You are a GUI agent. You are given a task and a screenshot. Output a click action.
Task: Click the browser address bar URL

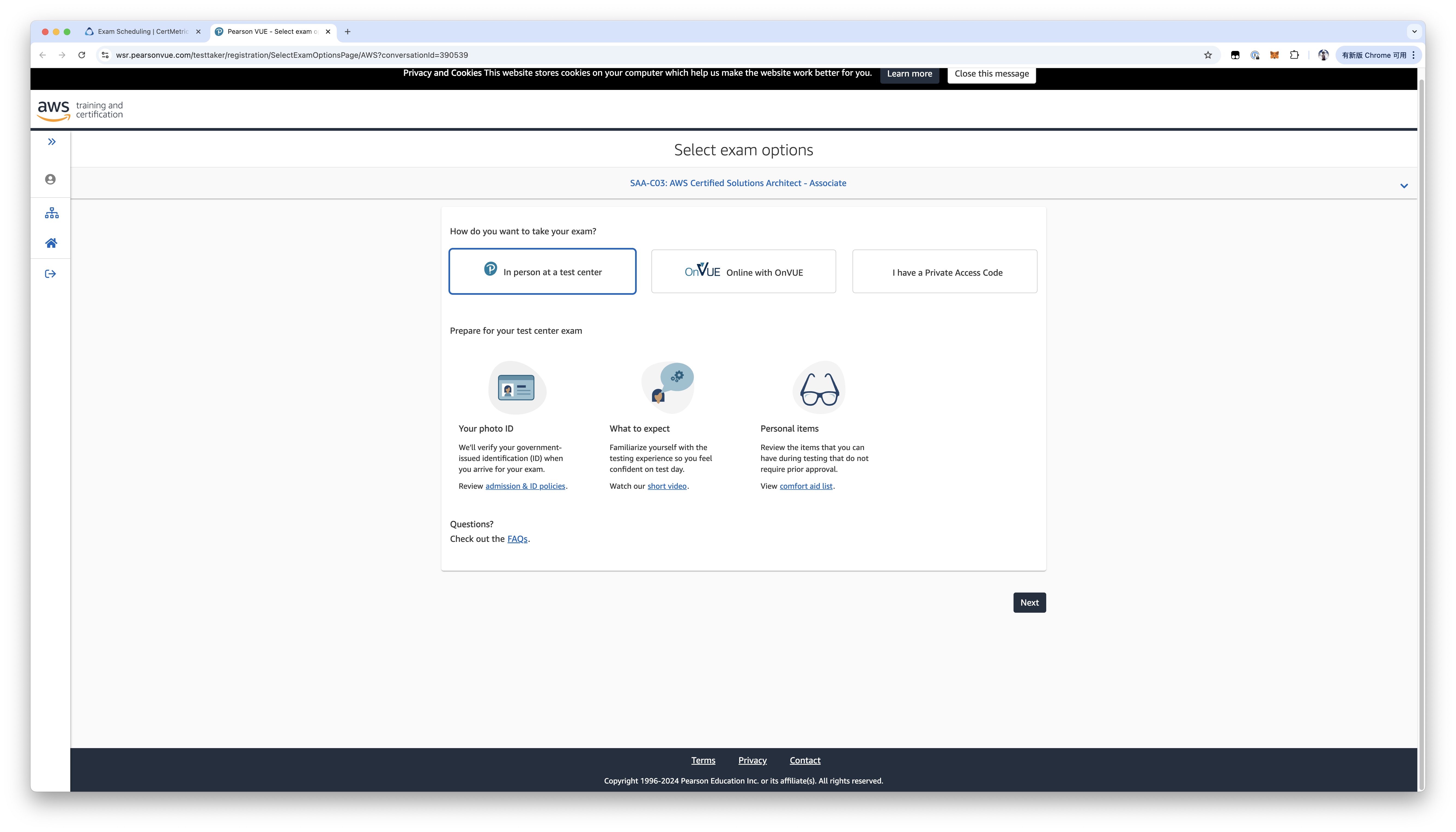pos(292,55)
